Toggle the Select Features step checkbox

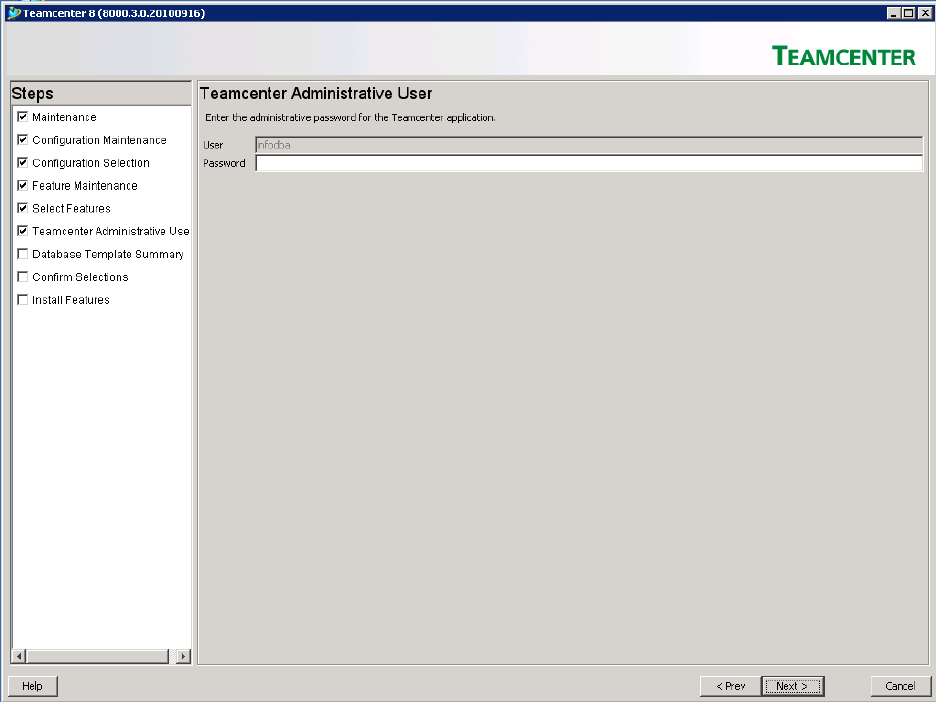(23, 208)
